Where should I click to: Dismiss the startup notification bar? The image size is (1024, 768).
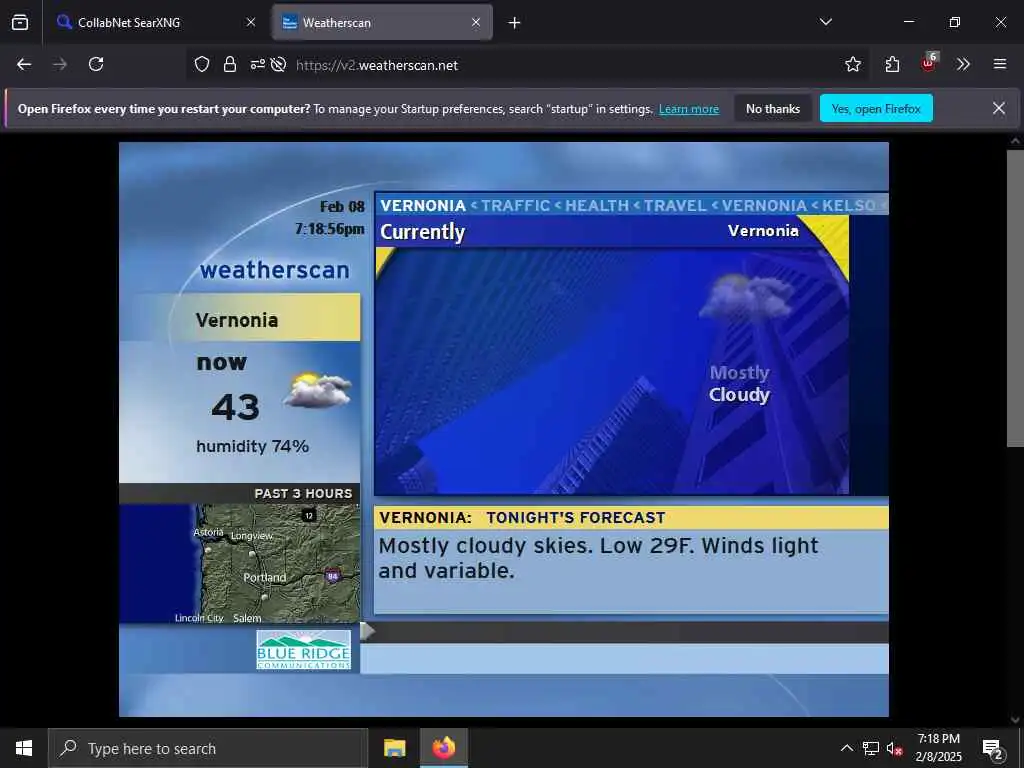(x=999, y=108)
